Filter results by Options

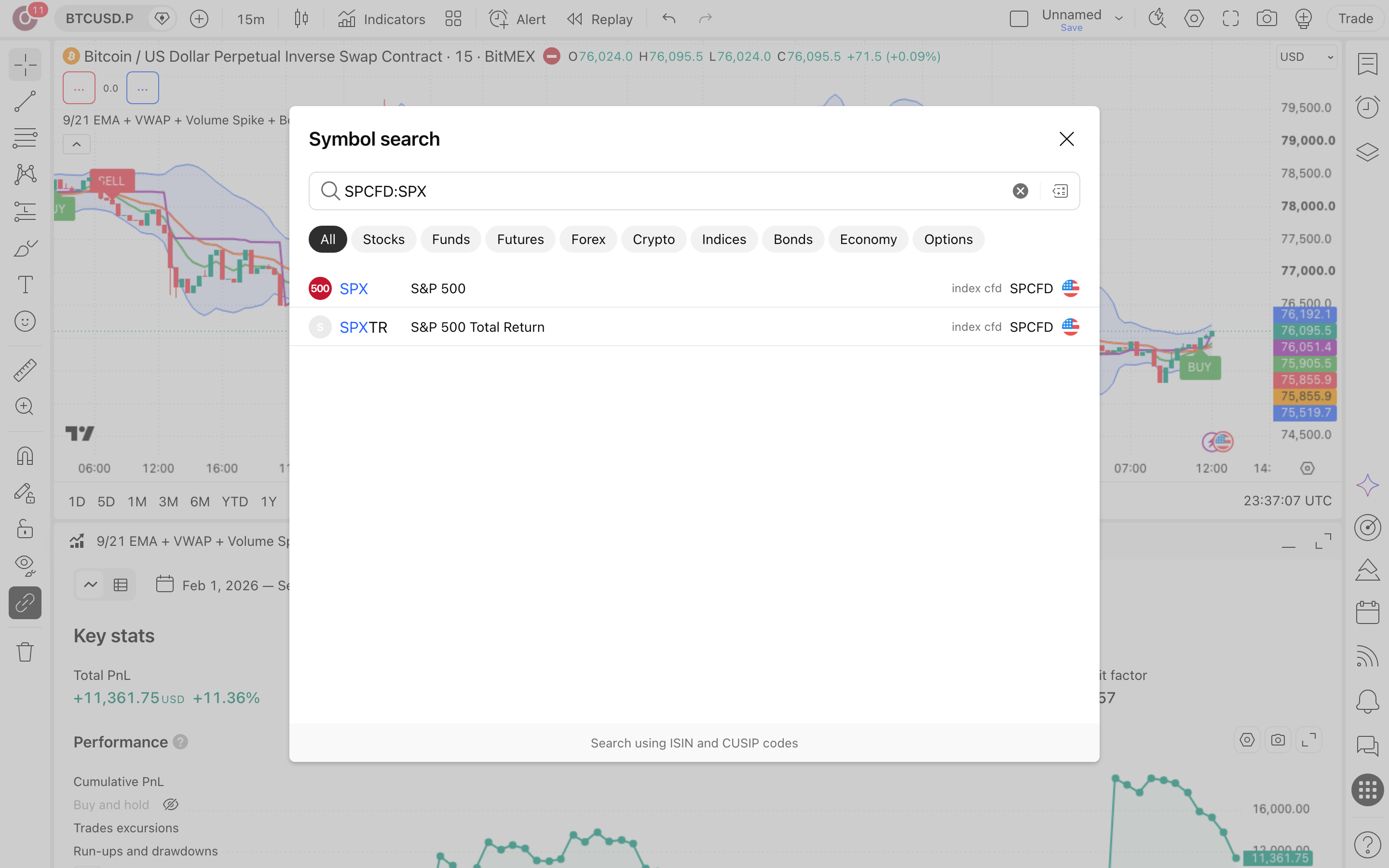(x=948, y=239)
